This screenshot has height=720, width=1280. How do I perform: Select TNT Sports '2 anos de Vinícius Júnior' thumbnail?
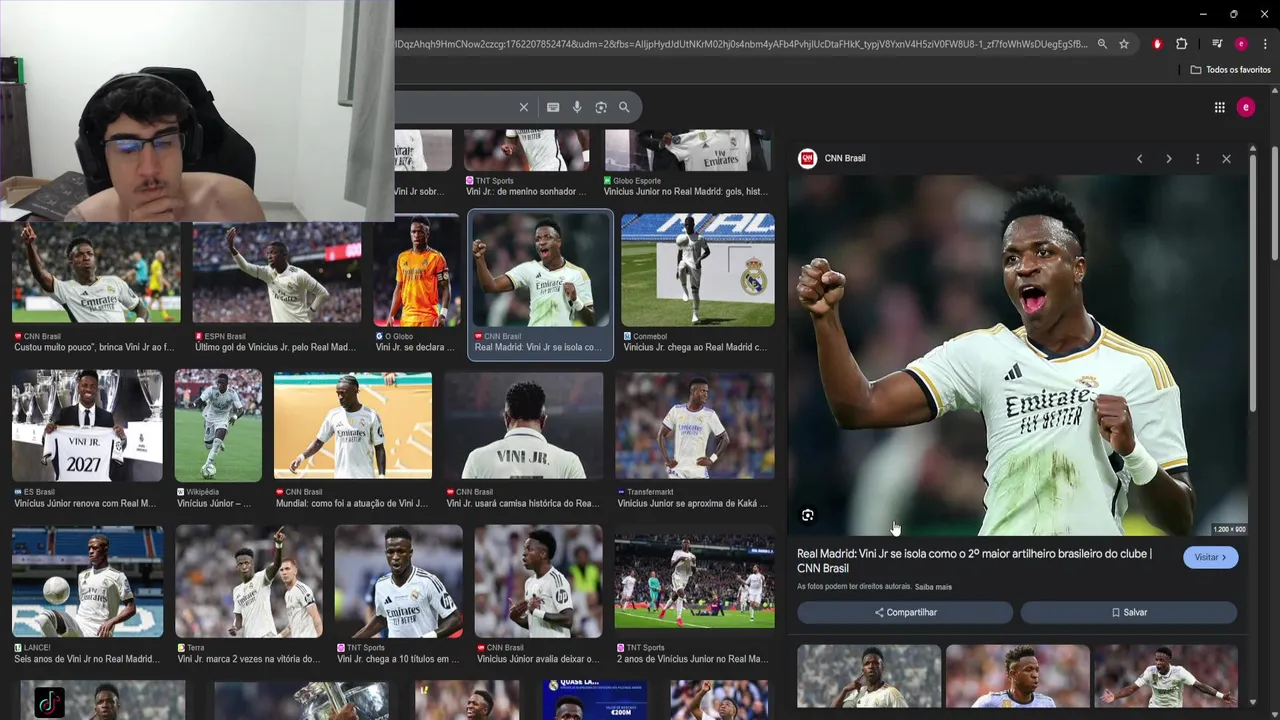tap(694, 581)
